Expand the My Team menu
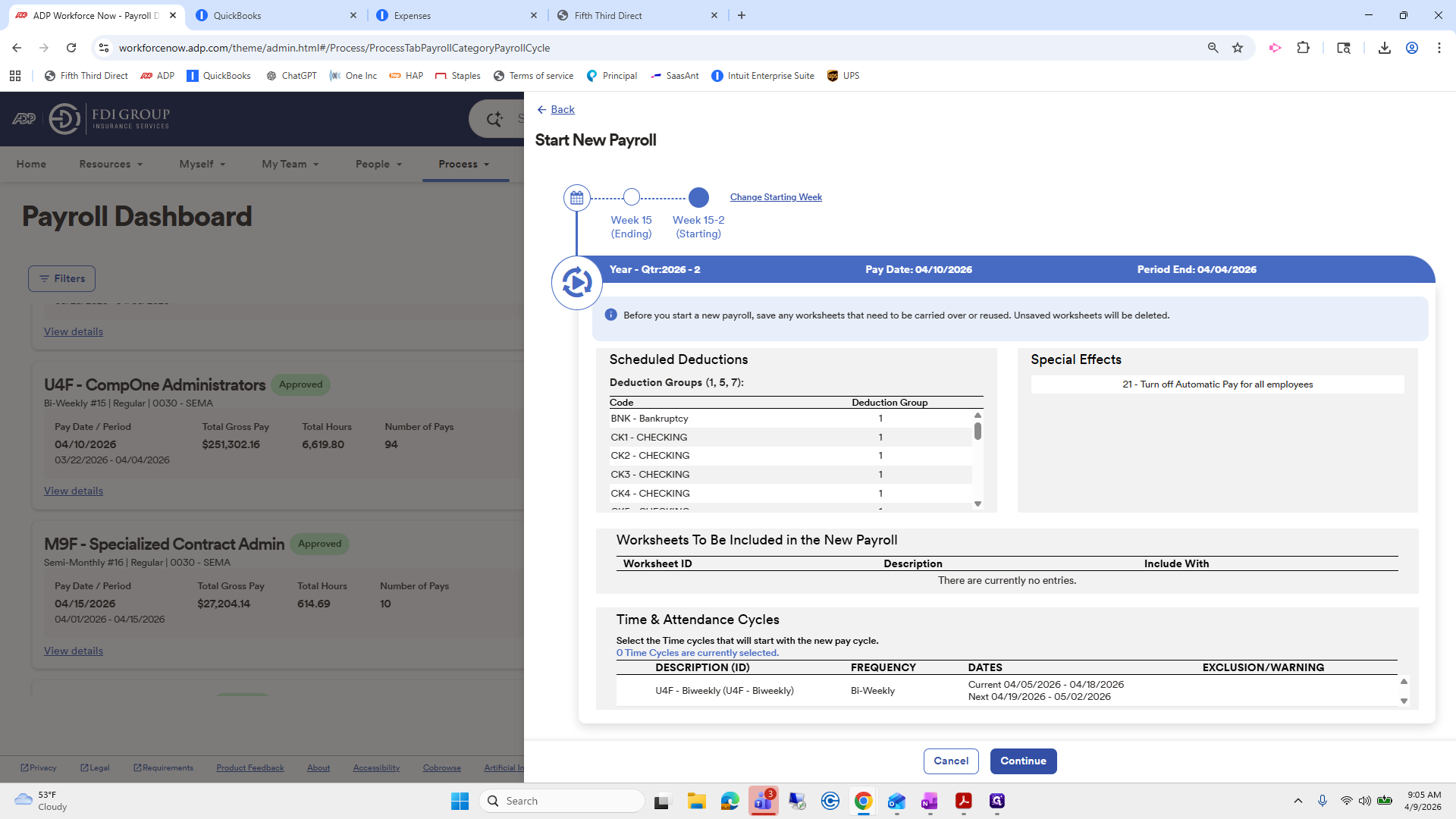Image resolution: width=1456 pixels, height=819 pixels. (290, 164)
